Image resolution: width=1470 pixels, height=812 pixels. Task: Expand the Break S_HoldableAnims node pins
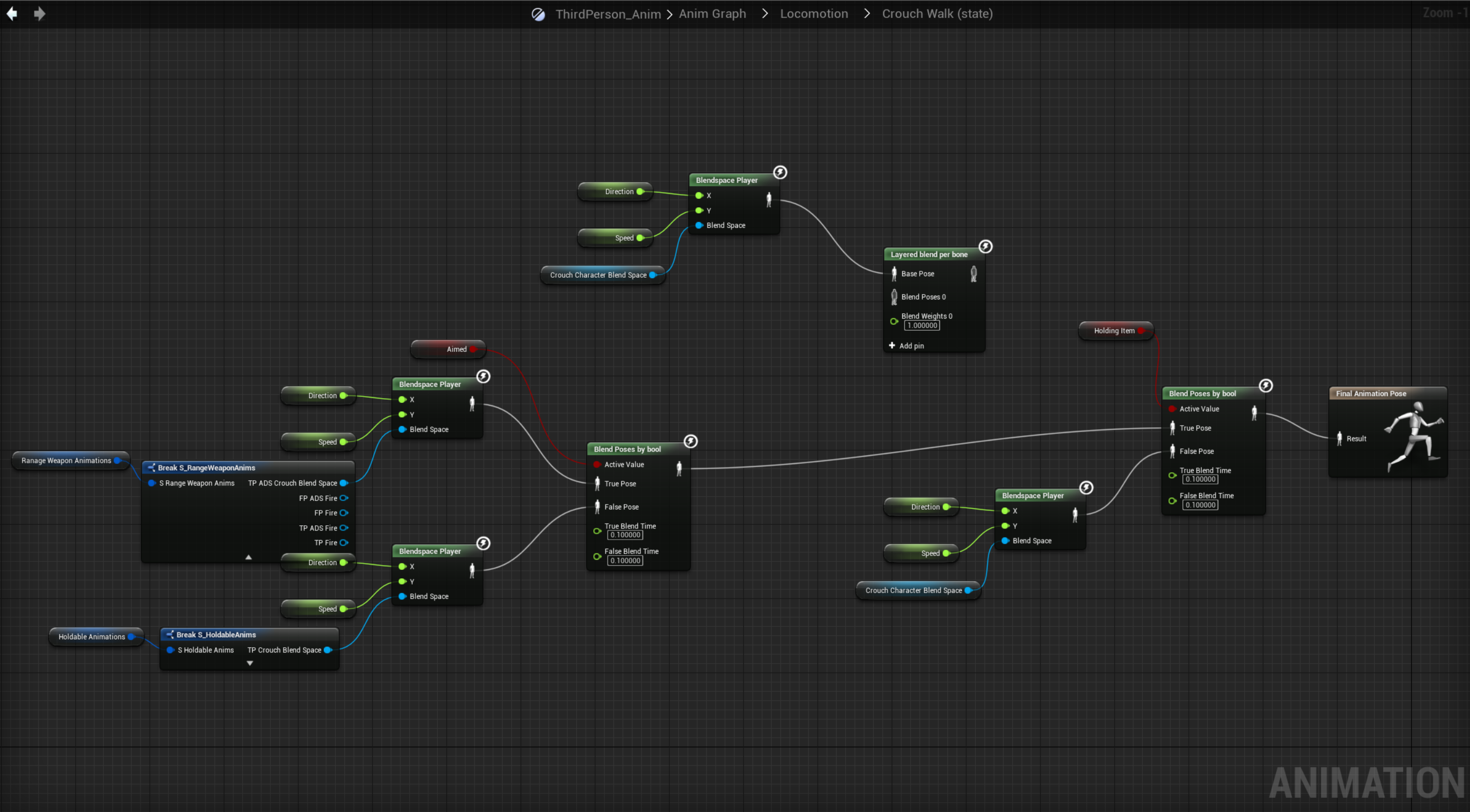point(249,663)
